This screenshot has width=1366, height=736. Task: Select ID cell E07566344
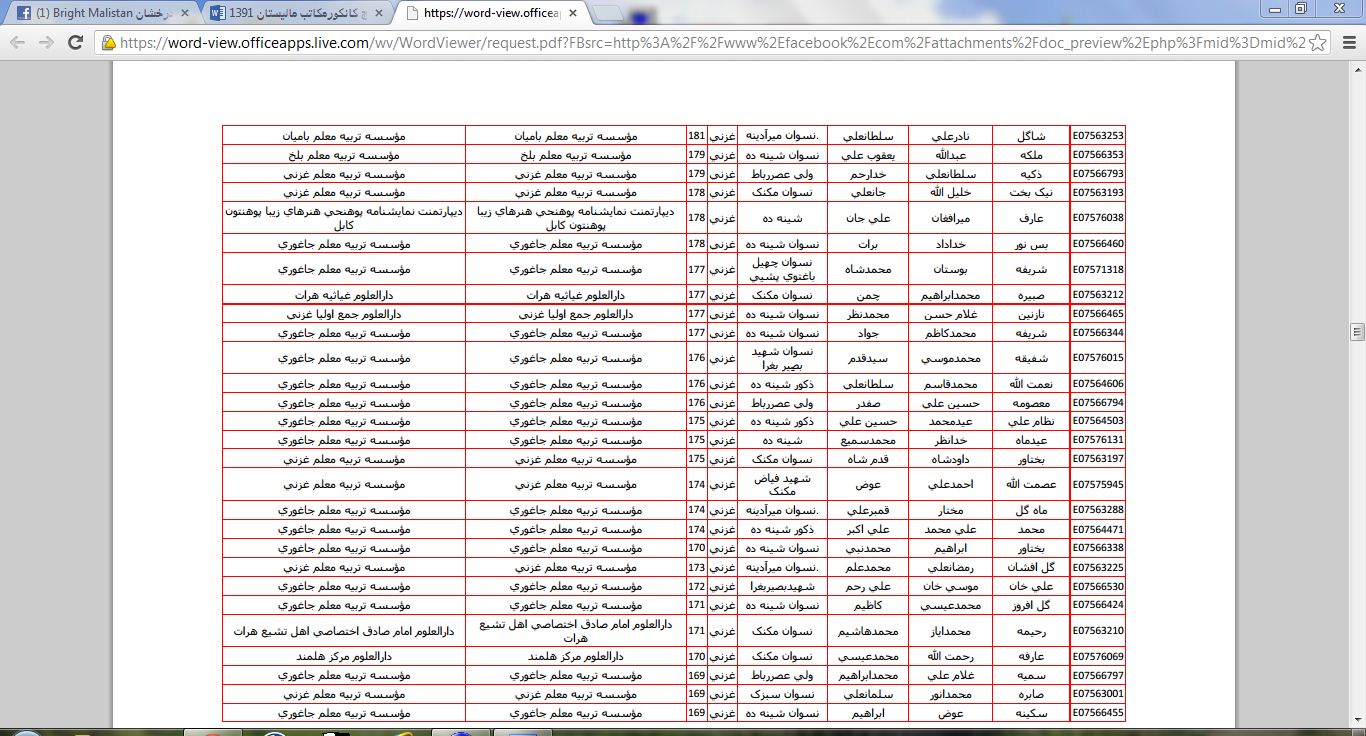[1097, 333]
